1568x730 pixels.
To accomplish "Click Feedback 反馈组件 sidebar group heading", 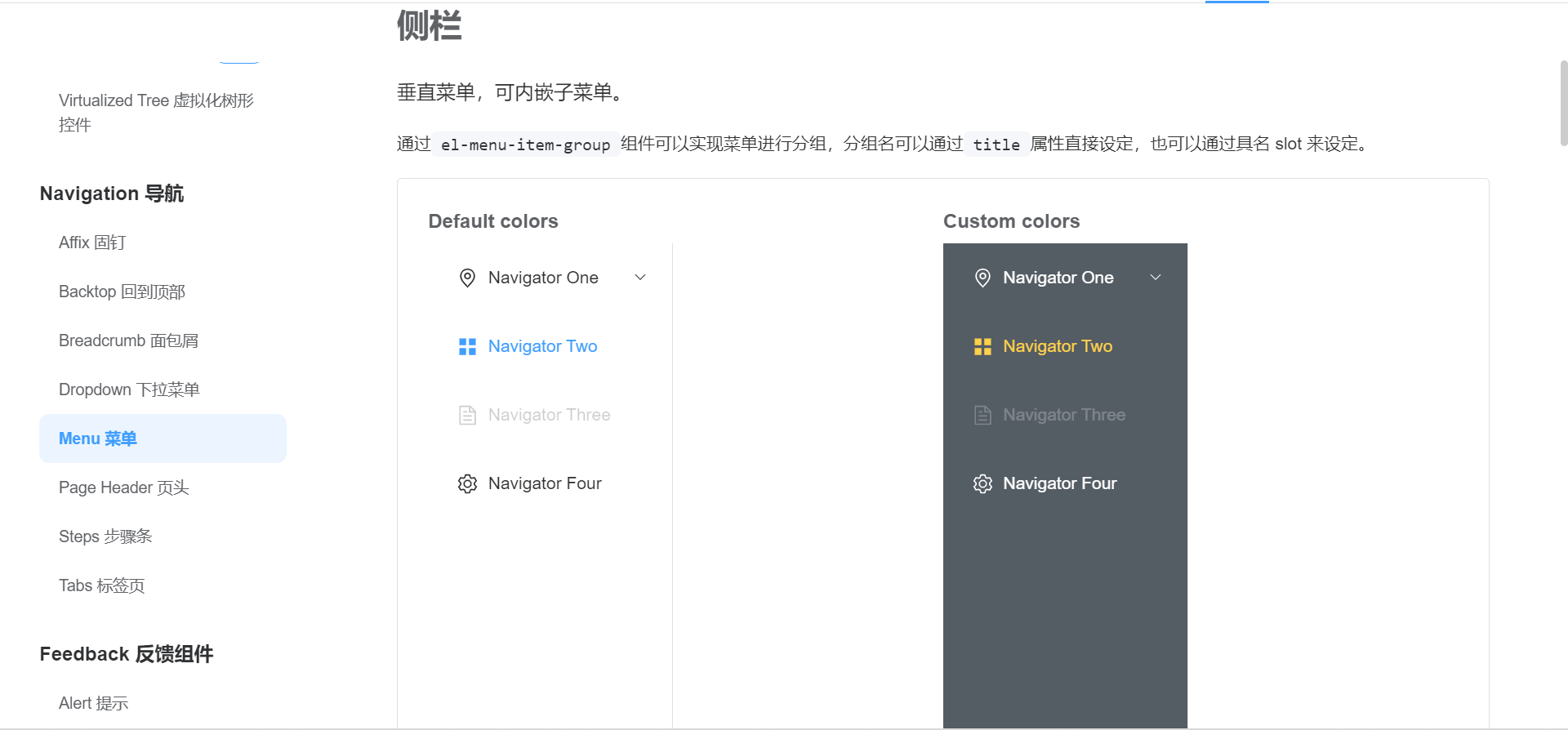I will click(x=127, y=654).
